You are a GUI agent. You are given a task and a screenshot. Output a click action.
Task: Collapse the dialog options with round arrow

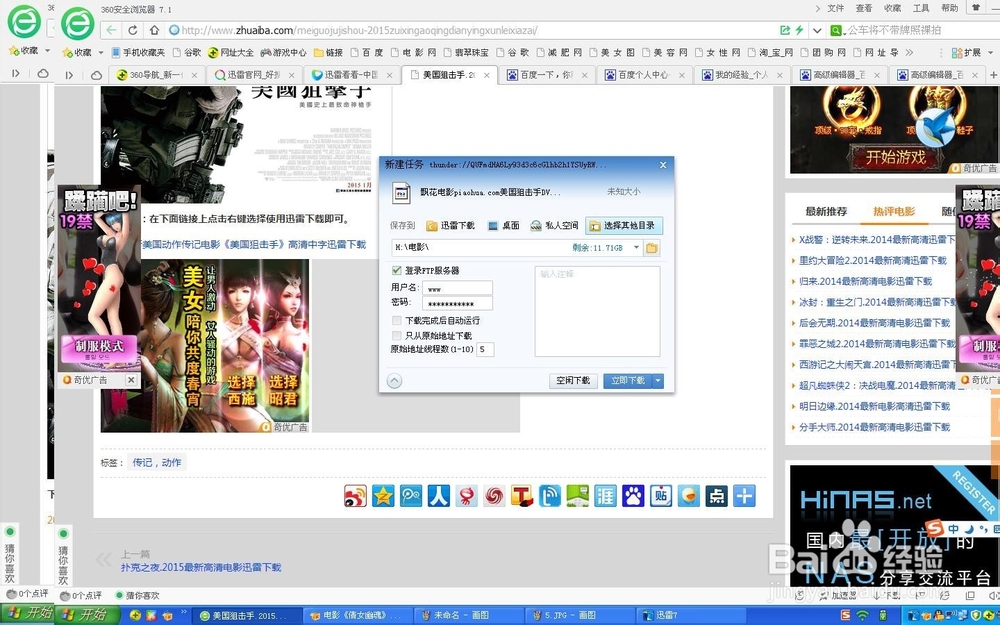(x=394, y=381)
